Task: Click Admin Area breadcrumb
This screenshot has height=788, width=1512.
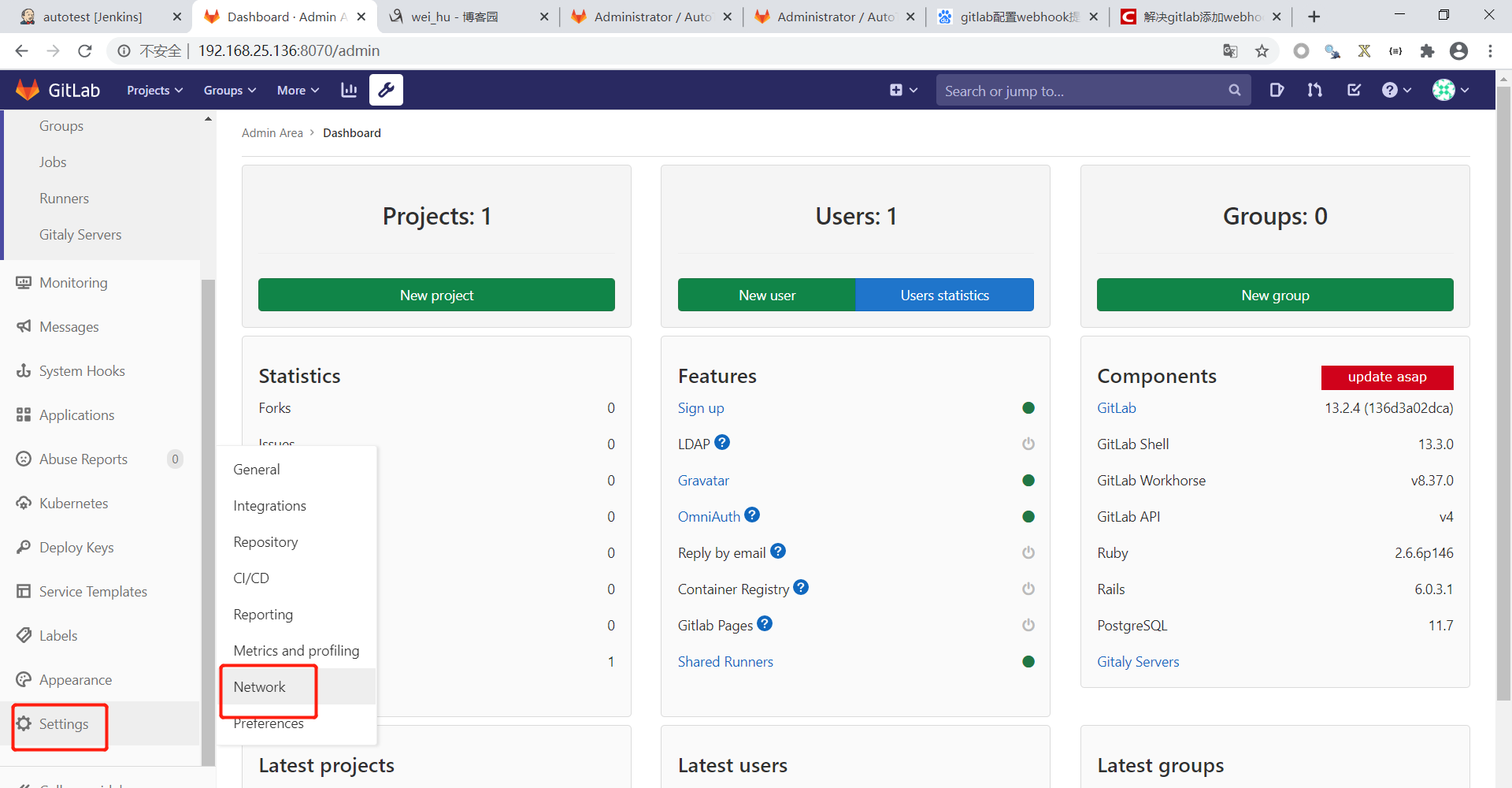Action: [x=272, y=132]
